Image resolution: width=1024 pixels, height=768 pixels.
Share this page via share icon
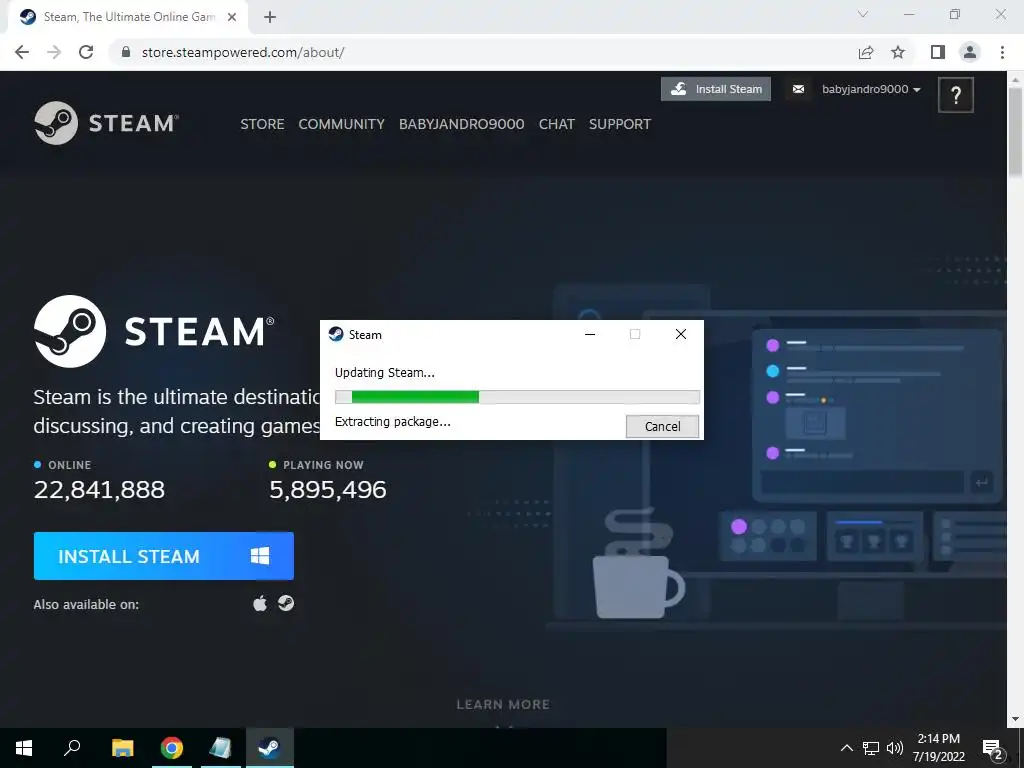(866, 52)
